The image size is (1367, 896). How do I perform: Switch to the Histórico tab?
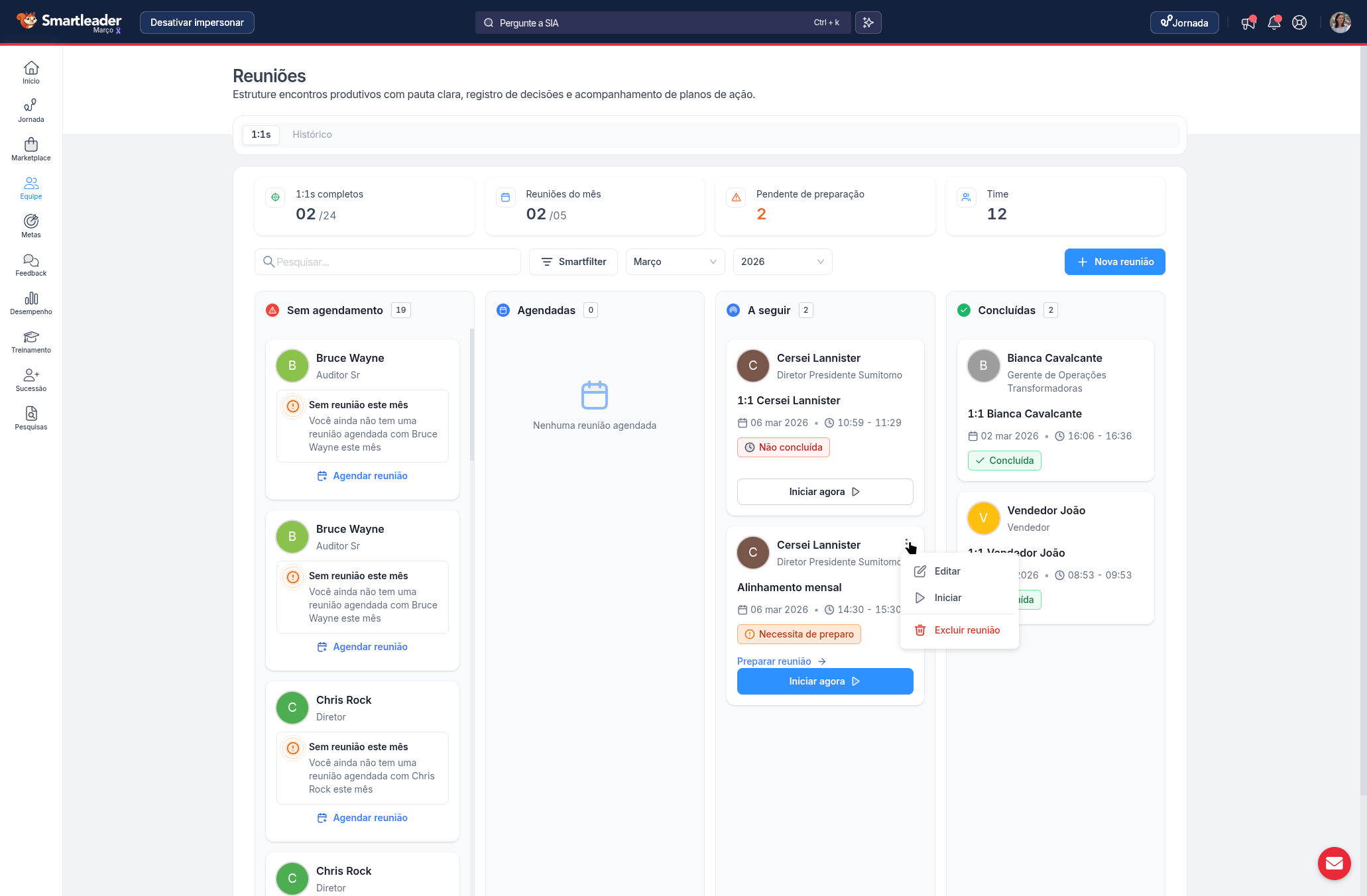[312, 135]
